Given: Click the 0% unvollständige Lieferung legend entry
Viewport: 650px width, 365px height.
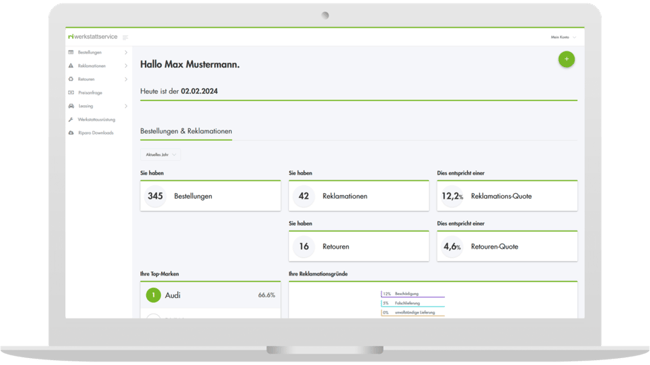Looking at the screenshot, I should pyautogui.click(x=413, y=312).
